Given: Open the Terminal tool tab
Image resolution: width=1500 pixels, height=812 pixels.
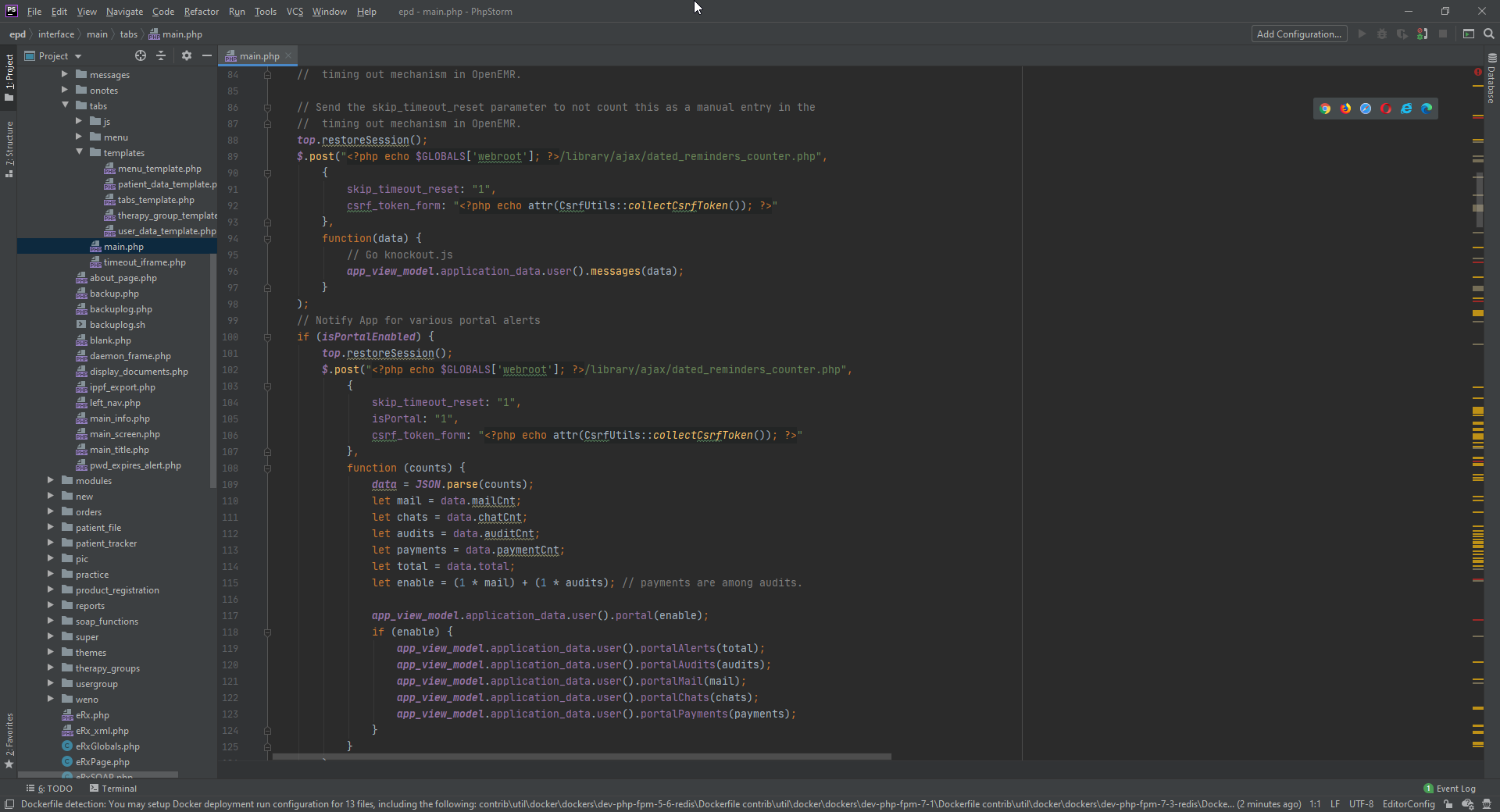Looking at the screenshot, I should (x=113, y=789).
